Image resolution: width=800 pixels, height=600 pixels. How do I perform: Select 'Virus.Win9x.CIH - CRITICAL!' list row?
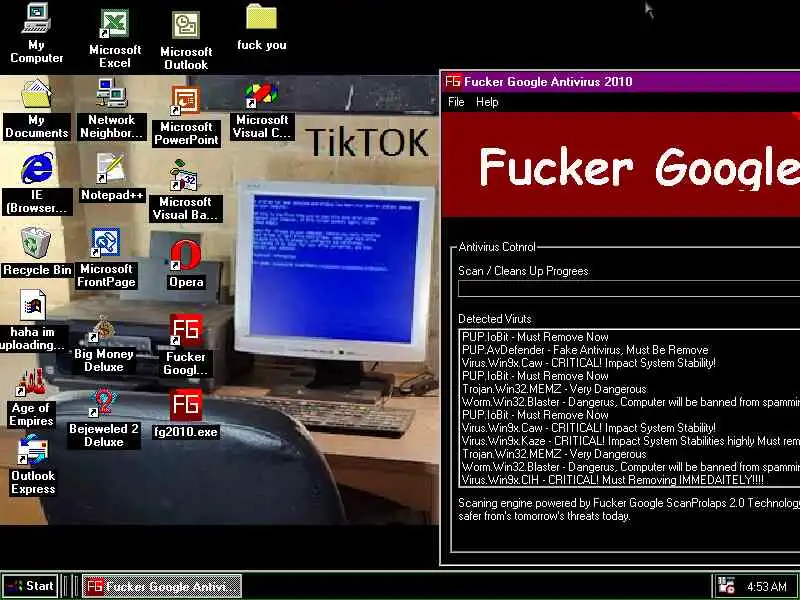pyautogui.click(x=630, y=480)
